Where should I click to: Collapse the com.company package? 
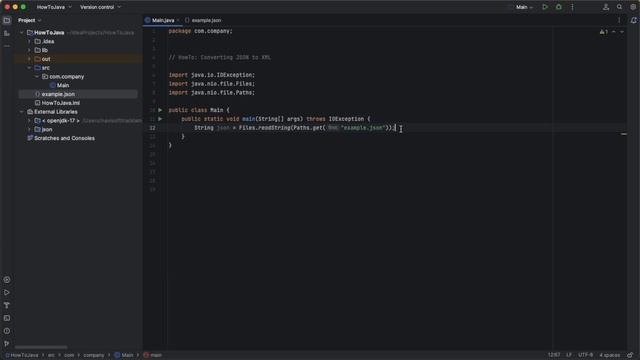(x=37, y=77)
